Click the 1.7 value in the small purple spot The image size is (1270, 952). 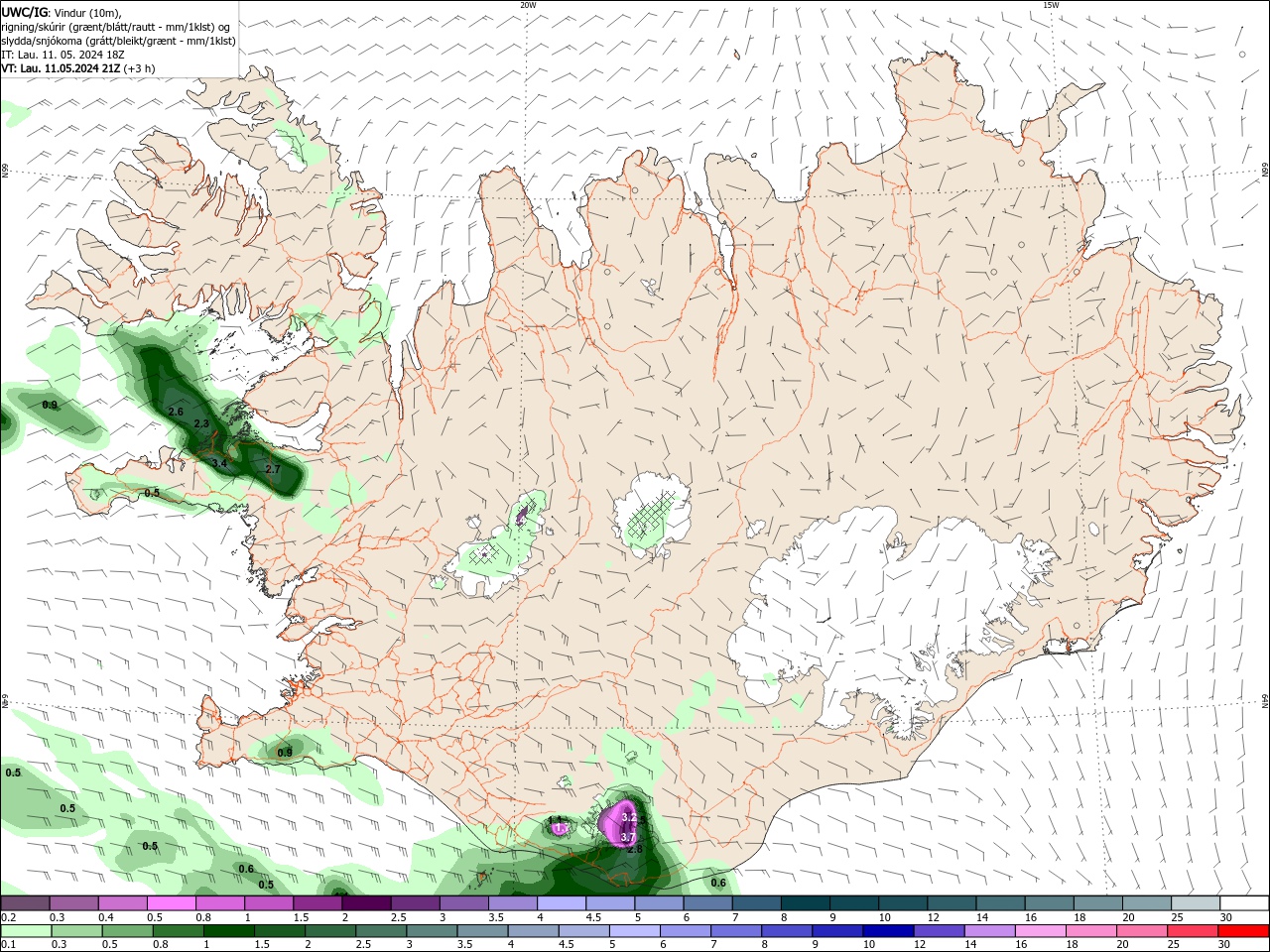point(561,827)
